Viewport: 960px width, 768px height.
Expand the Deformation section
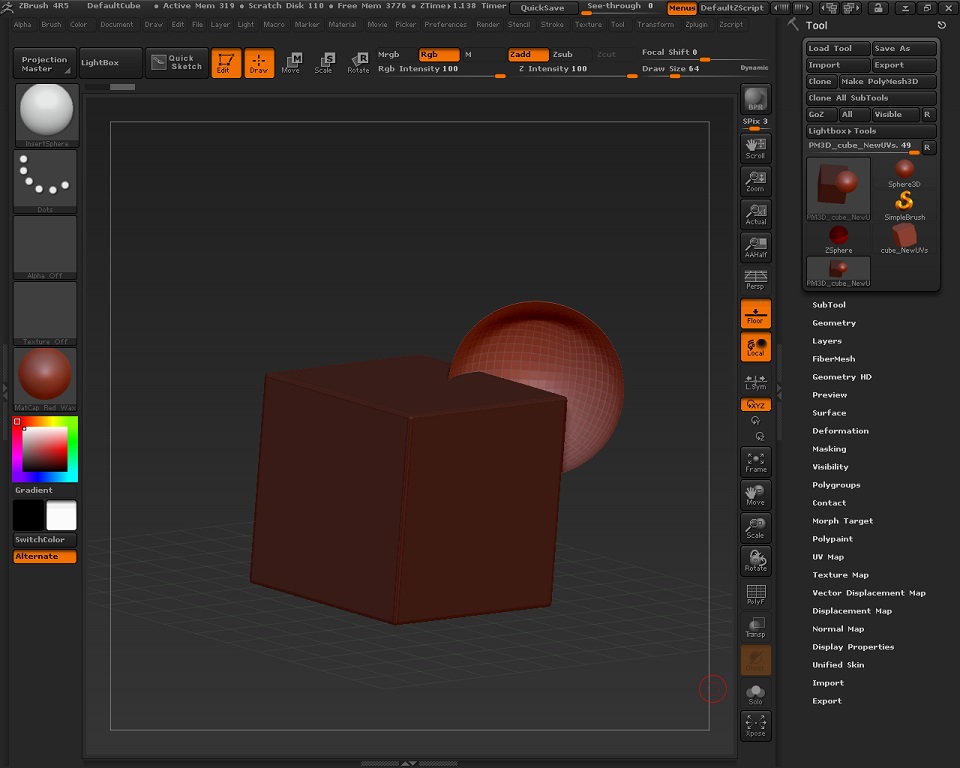pos(840,431)
